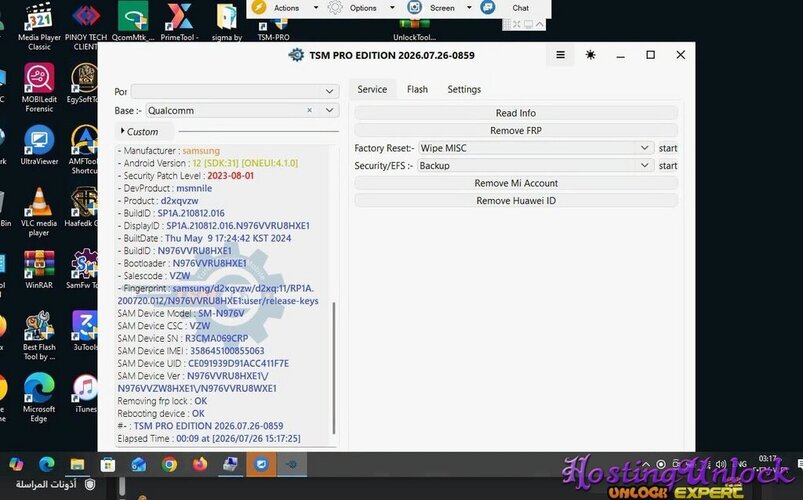Start the Factory Reset operation

coord(668,148)
